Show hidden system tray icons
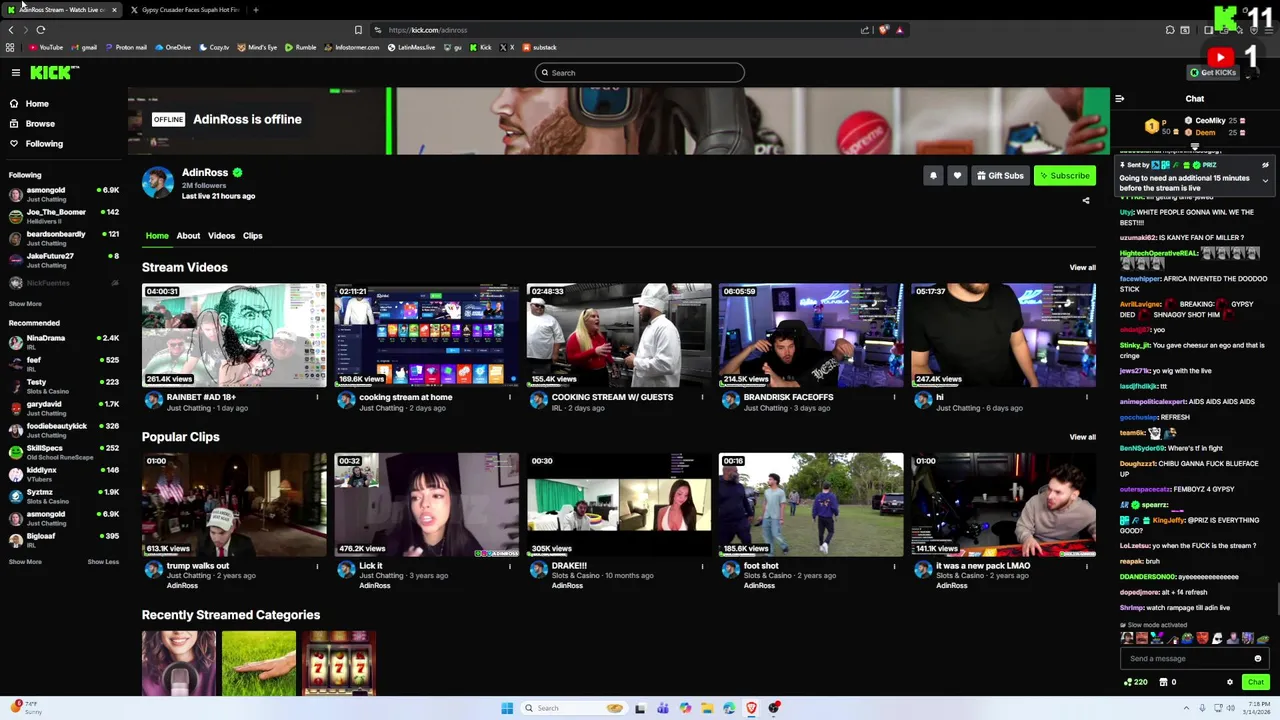The image size is (1280, 720). [1187, 709]
